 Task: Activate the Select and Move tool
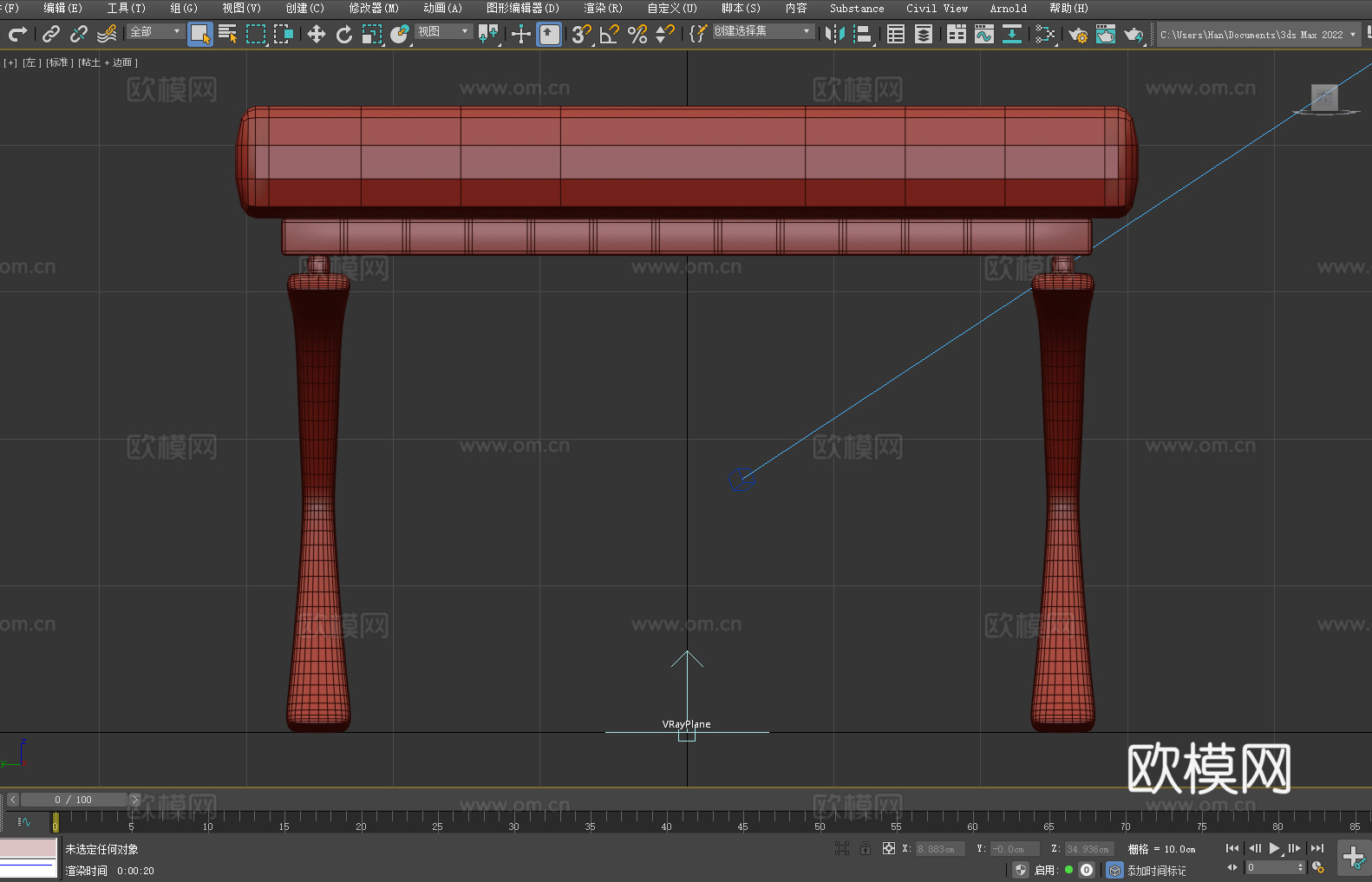(x=317, y=34)
